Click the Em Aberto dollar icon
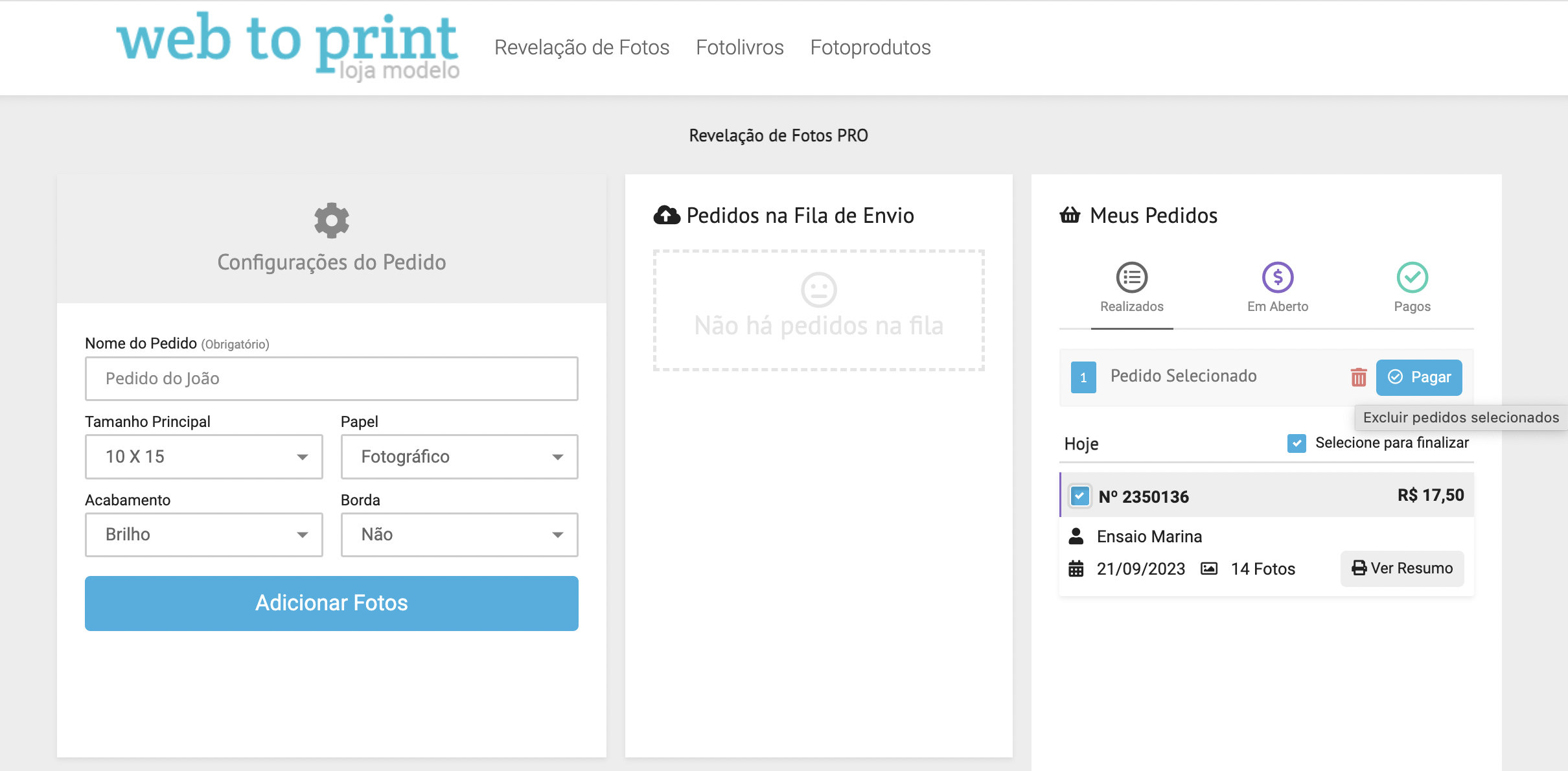The image size is (1568, 771). pyautogui.click(x=1277, y=278)
